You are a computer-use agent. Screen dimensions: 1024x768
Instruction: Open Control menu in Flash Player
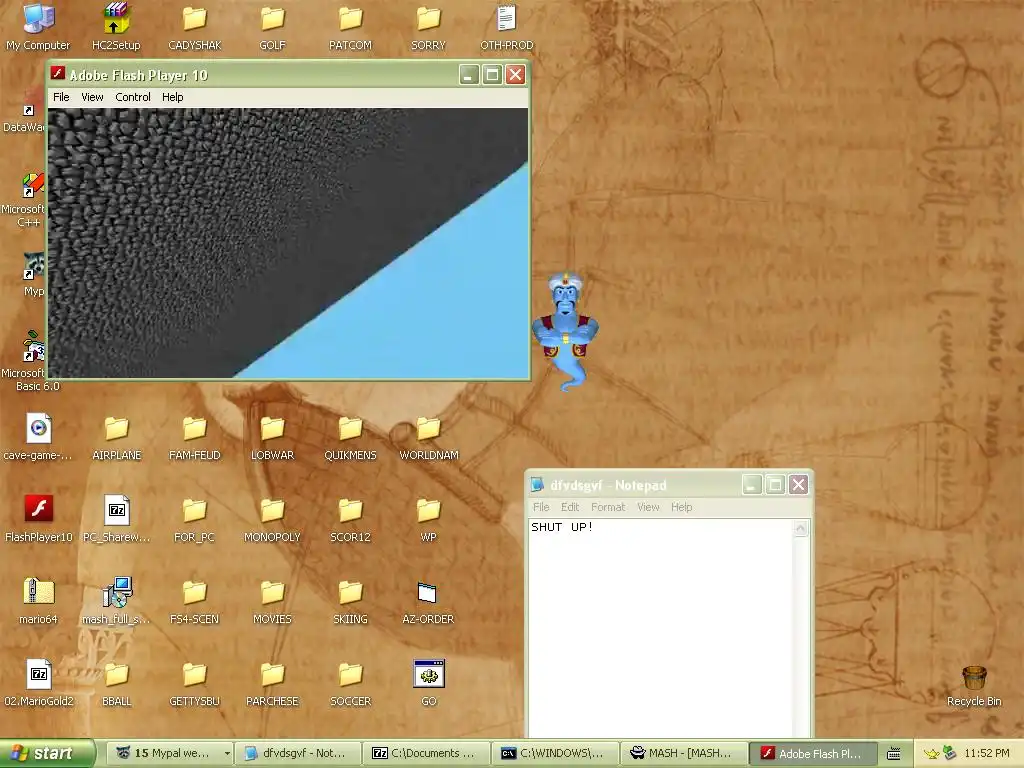[133, 97]
